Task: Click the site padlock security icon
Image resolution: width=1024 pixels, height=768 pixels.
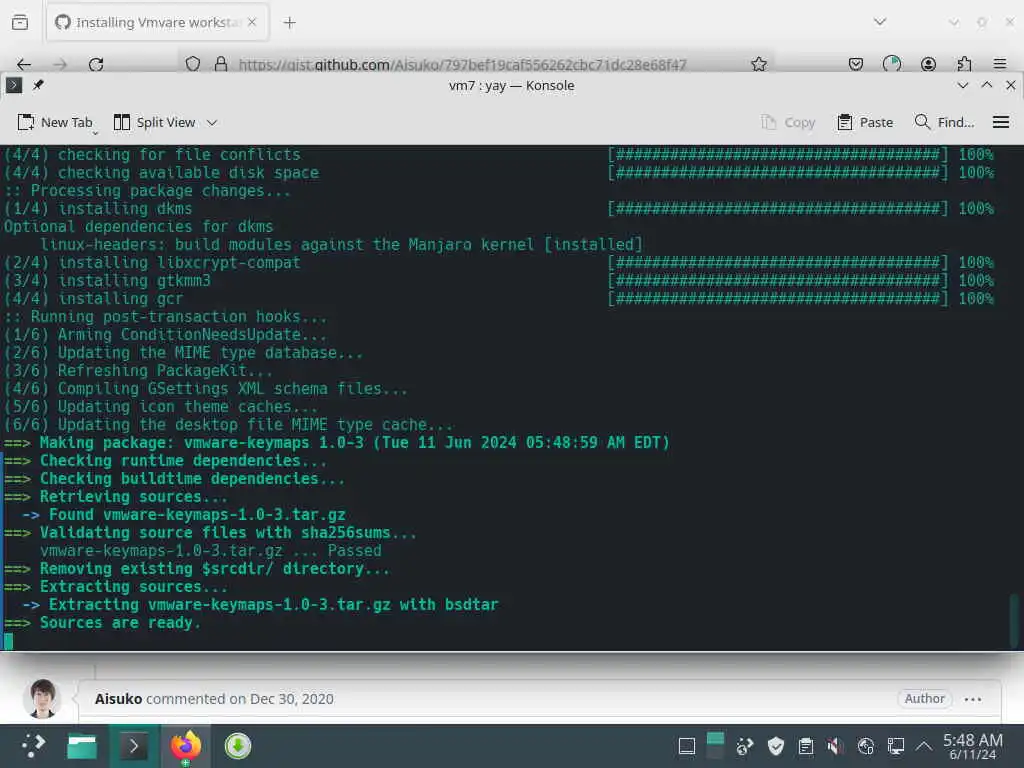Action: (x=221, y=64)
